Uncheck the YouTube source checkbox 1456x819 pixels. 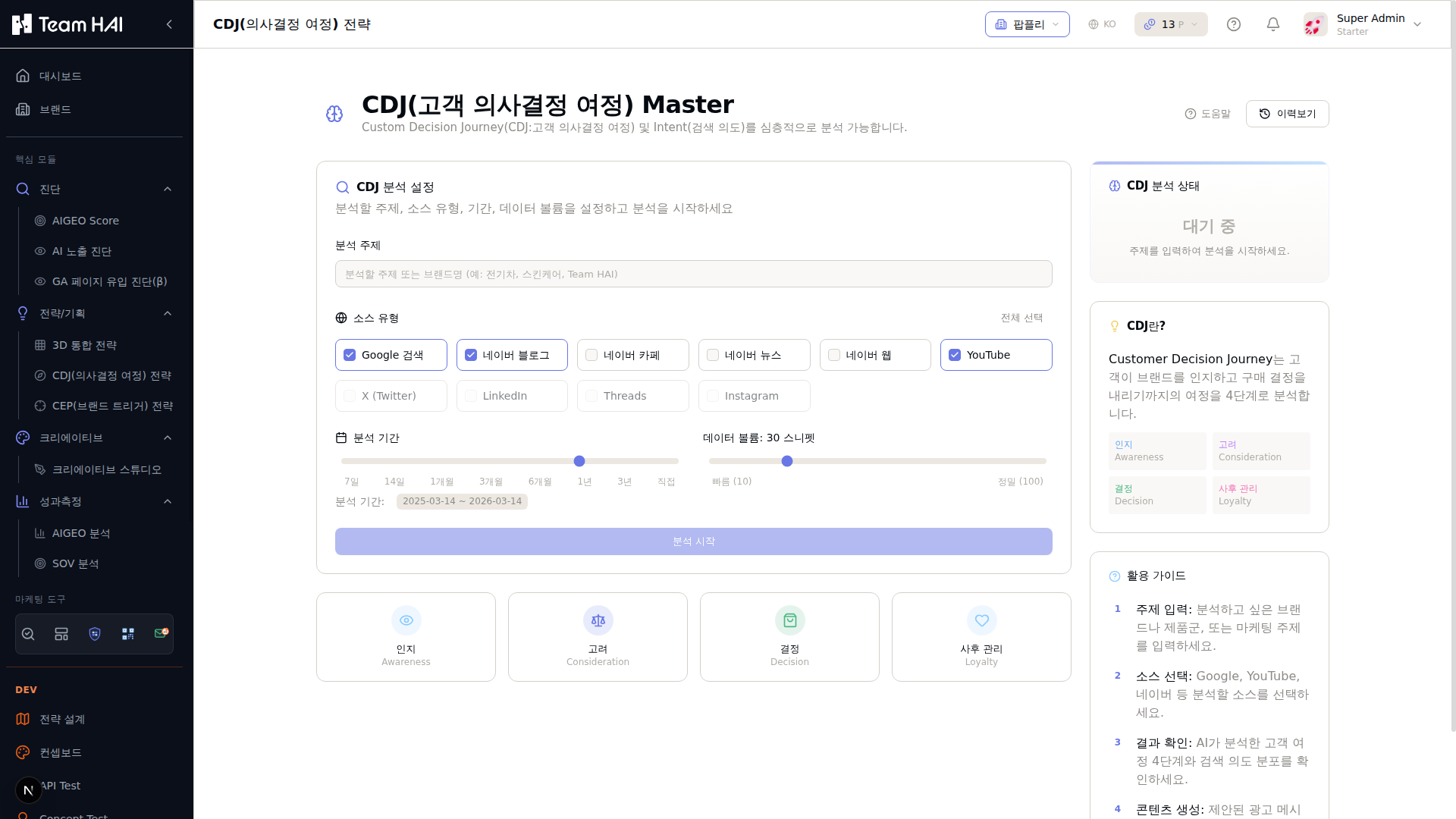tap(955, 355)
